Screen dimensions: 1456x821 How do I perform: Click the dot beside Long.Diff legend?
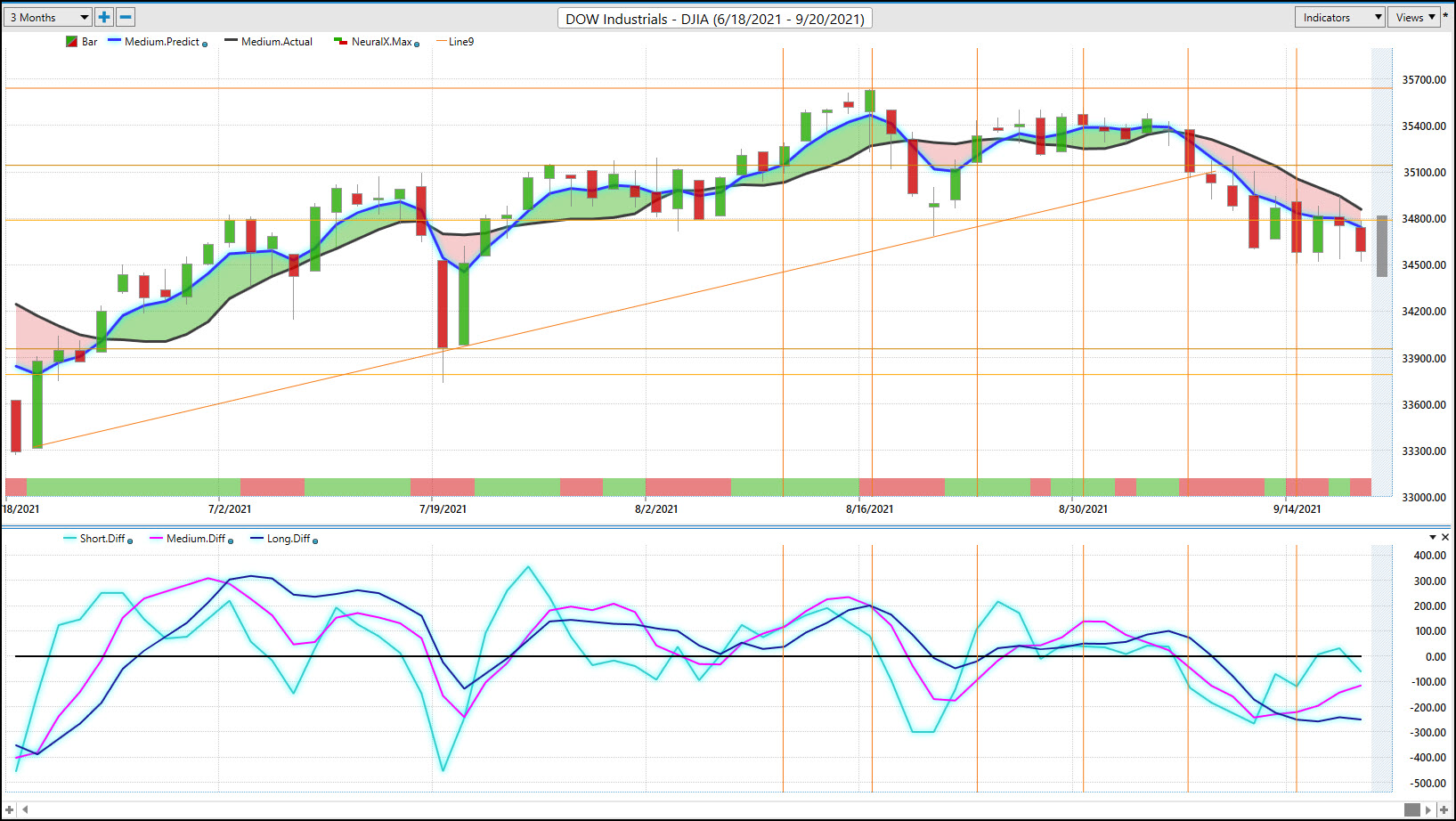tap(315, 541)
